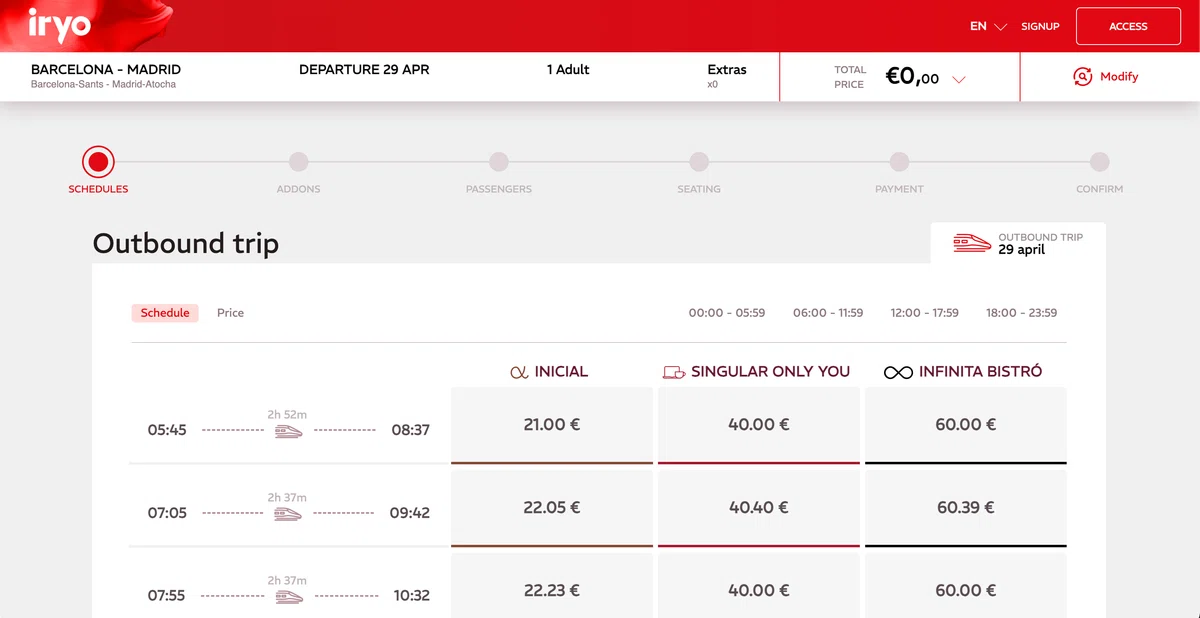Select Inicial 22.23 € fare

(x=552, y=586)
